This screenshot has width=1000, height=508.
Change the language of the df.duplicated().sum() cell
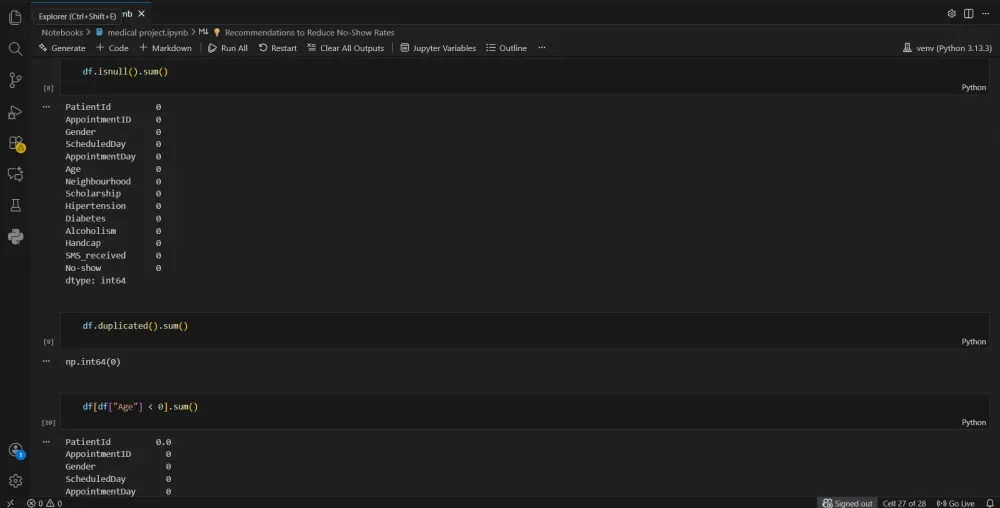(x=973, y=342)
